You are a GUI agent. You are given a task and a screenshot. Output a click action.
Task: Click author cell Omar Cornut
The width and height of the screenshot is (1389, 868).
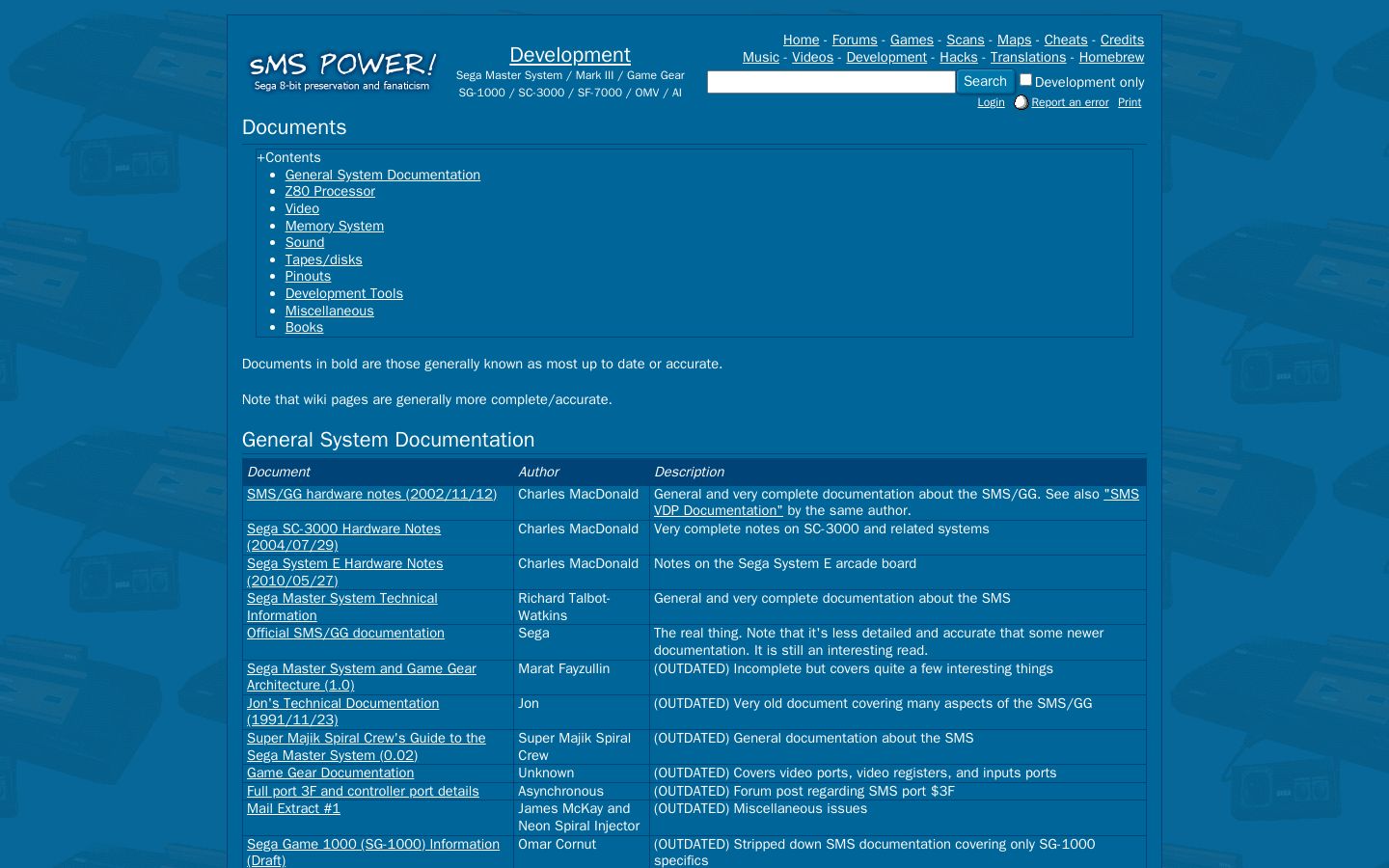(557, 844)
